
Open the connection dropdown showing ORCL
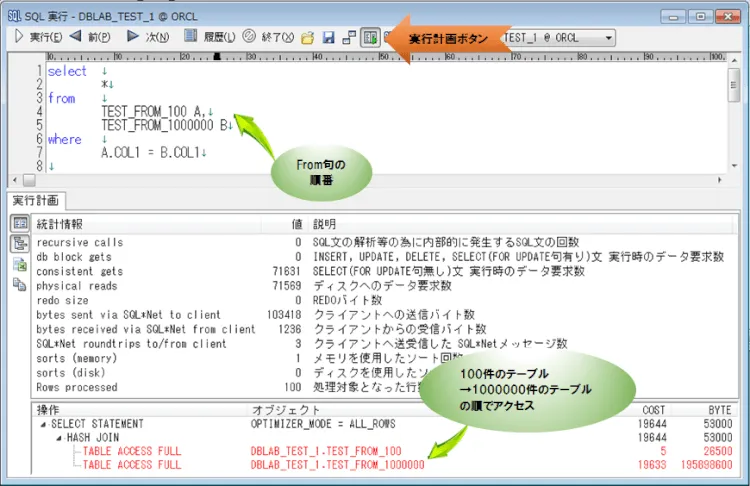tap(608, 38)
